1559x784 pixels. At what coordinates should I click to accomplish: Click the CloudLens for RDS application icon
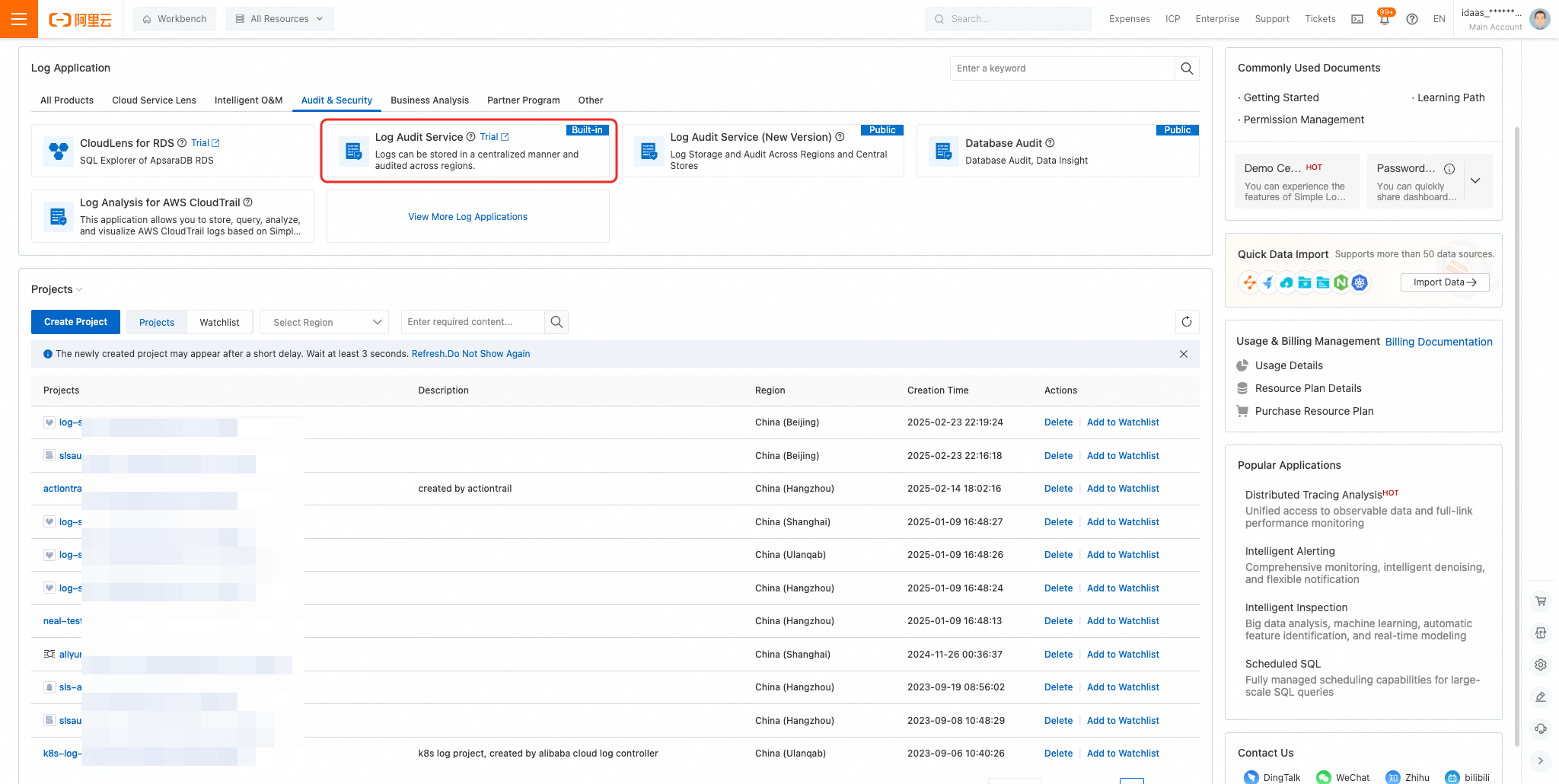tap(59, 151)
